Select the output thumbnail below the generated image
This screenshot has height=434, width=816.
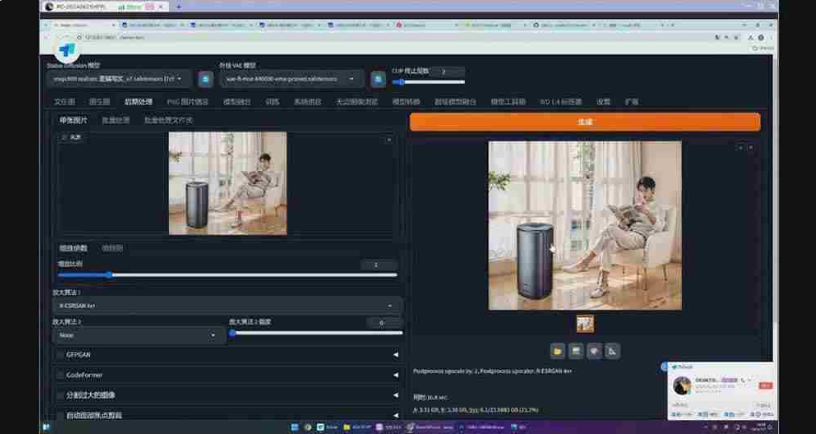click(x=585, y=324)
